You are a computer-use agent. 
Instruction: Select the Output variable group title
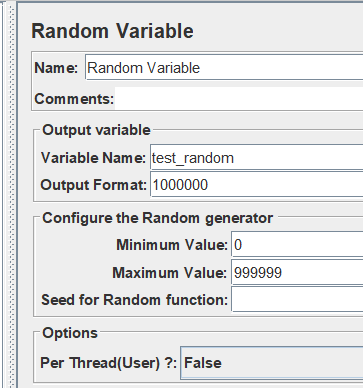pos(96,130)
